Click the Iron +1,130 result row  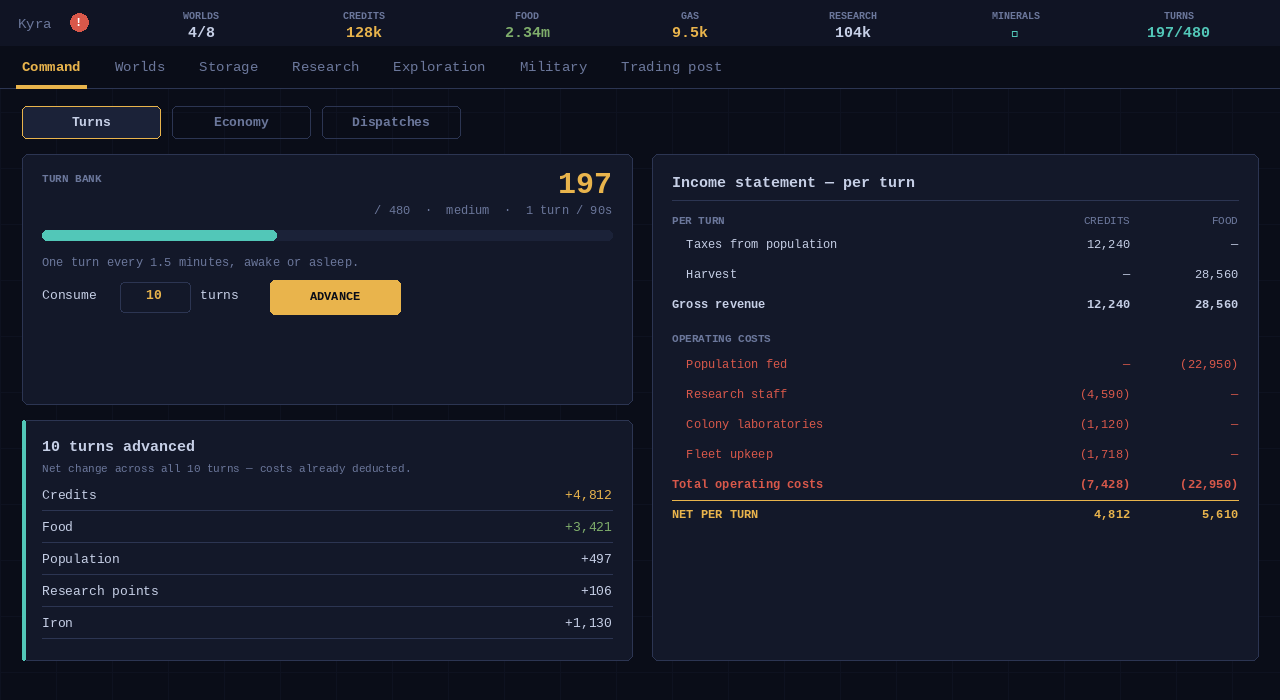327,623
